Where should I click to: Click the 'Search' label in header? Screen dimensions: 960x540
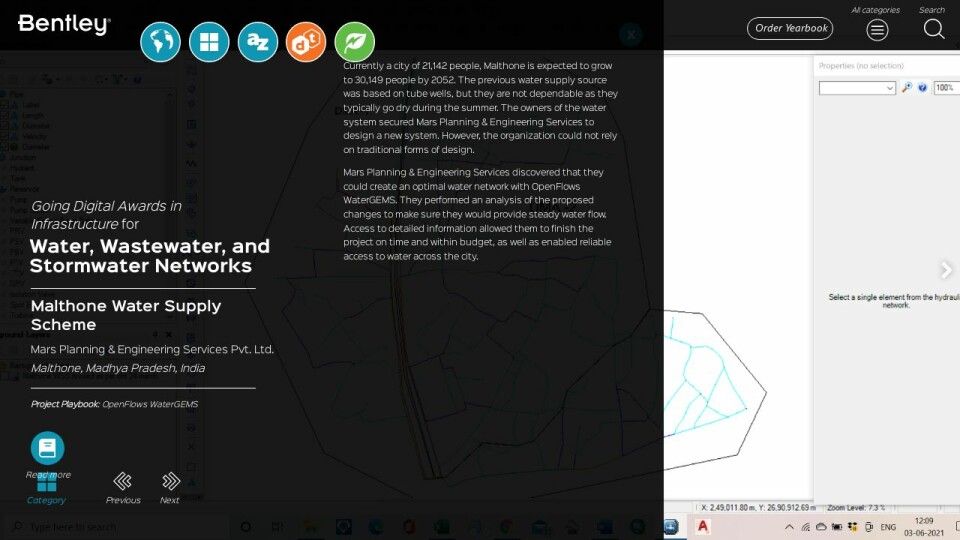(932, 10)
